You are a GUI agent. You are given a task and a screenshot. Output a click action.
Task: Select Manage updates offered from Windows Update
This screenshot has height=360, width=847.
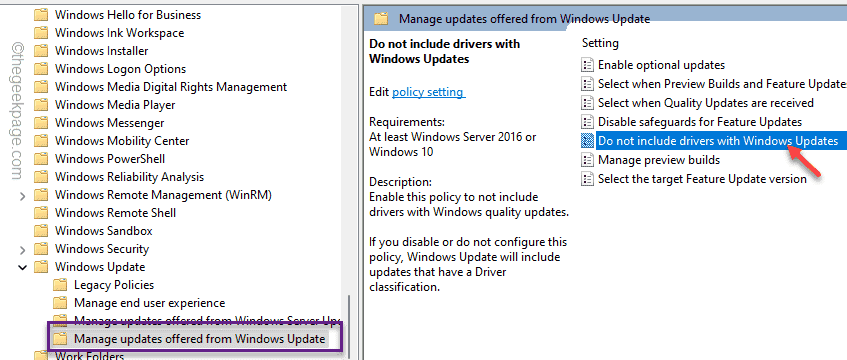[199, 339]
